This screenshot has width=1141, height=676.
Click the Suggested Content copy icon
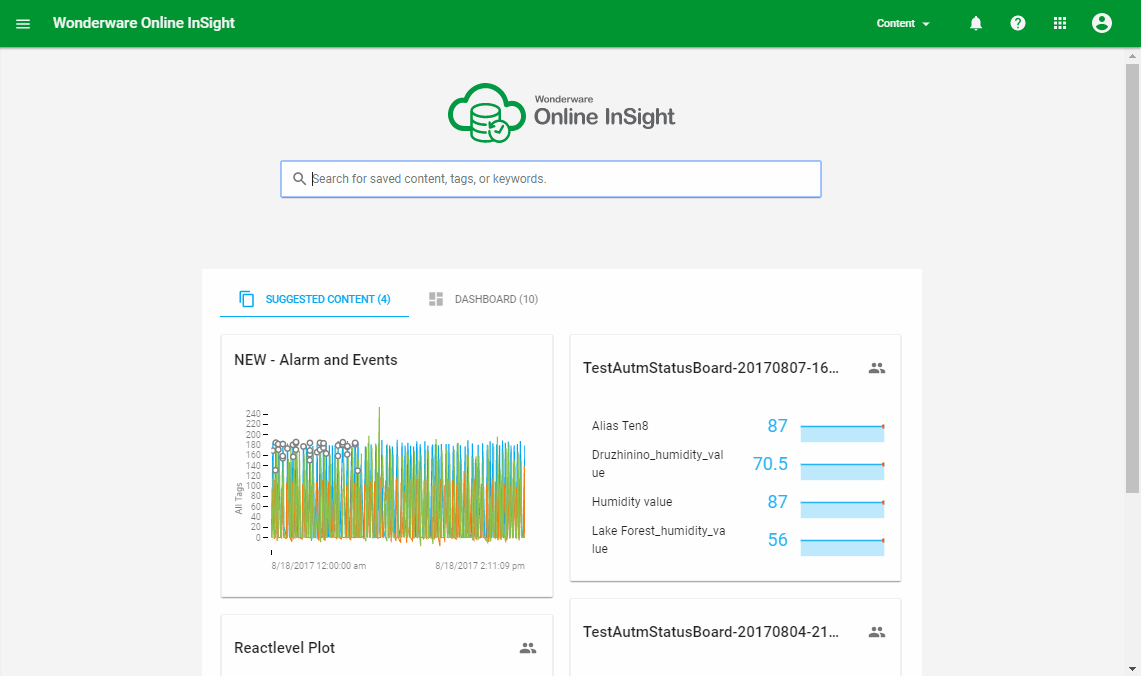click(x=247, y=299)
